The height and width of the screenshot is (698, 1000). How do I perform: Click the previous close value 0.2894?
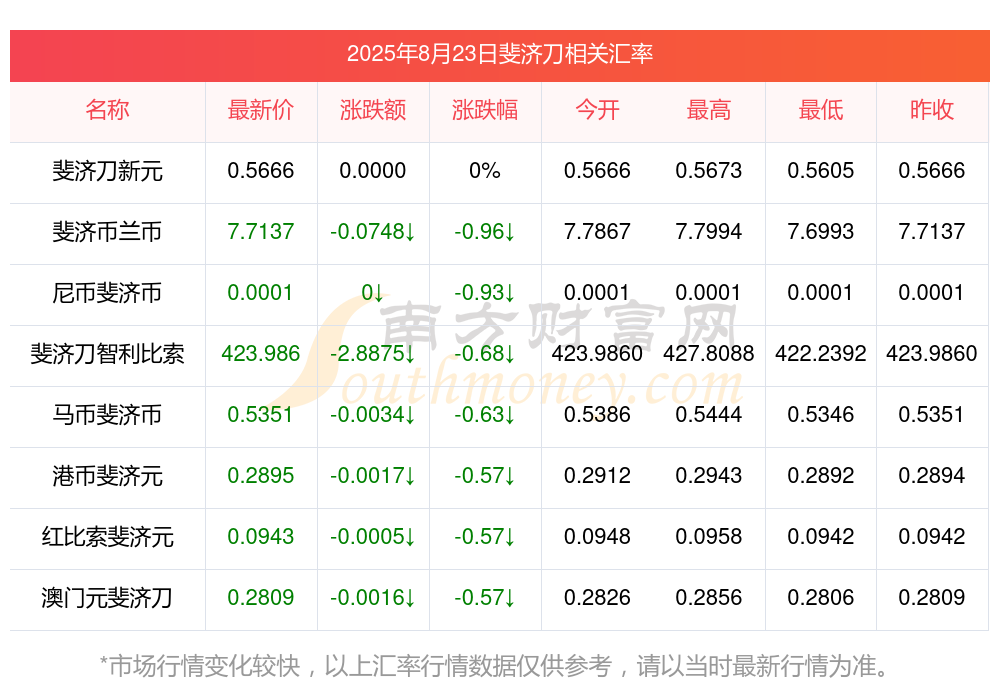click(x=932, y=476)
